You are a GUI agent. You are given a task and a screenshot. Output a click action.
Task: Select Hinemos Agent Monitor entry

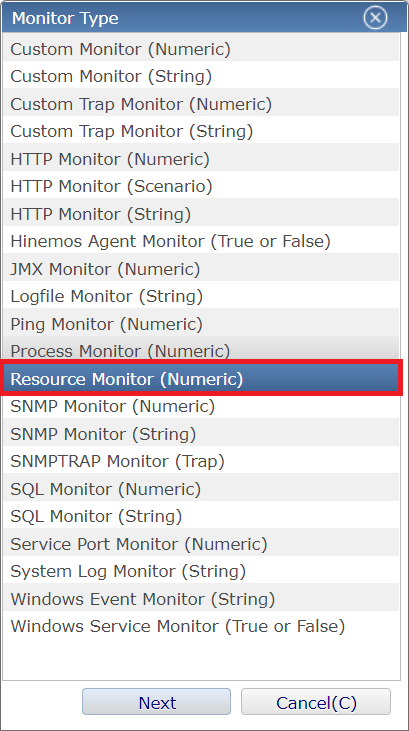(201, 241)
